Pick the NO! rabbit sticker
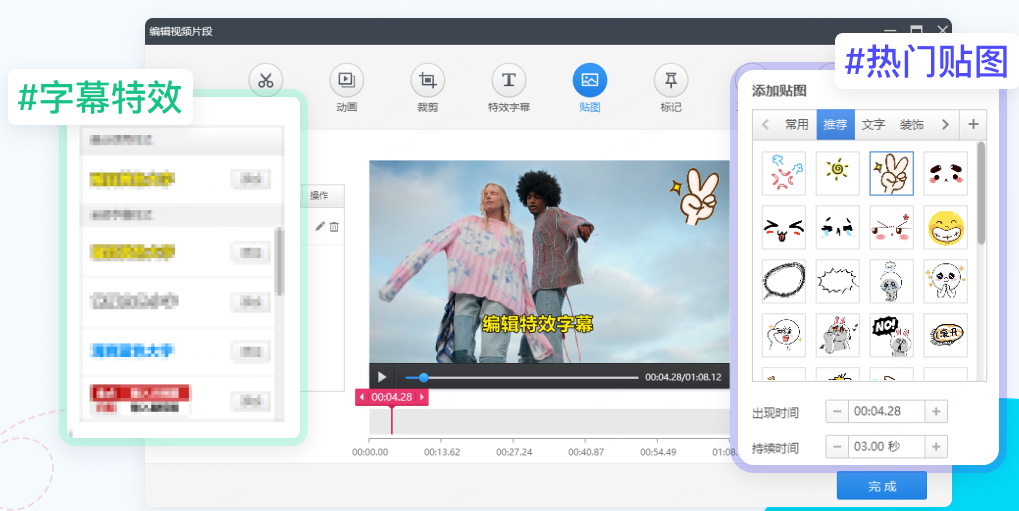 (x=892, y=335)
